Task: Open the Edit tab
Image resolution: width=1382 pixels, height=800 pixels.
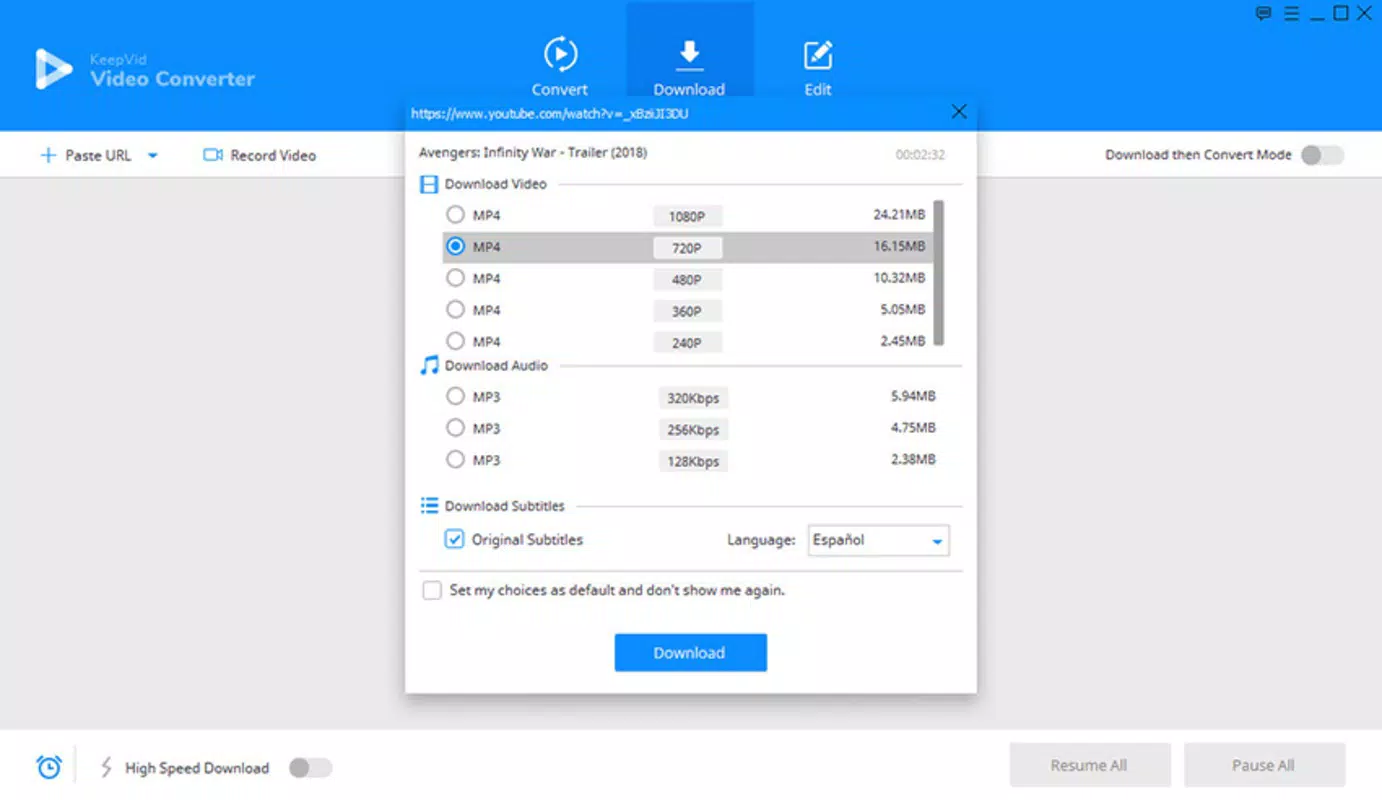Action: (818, 66)
